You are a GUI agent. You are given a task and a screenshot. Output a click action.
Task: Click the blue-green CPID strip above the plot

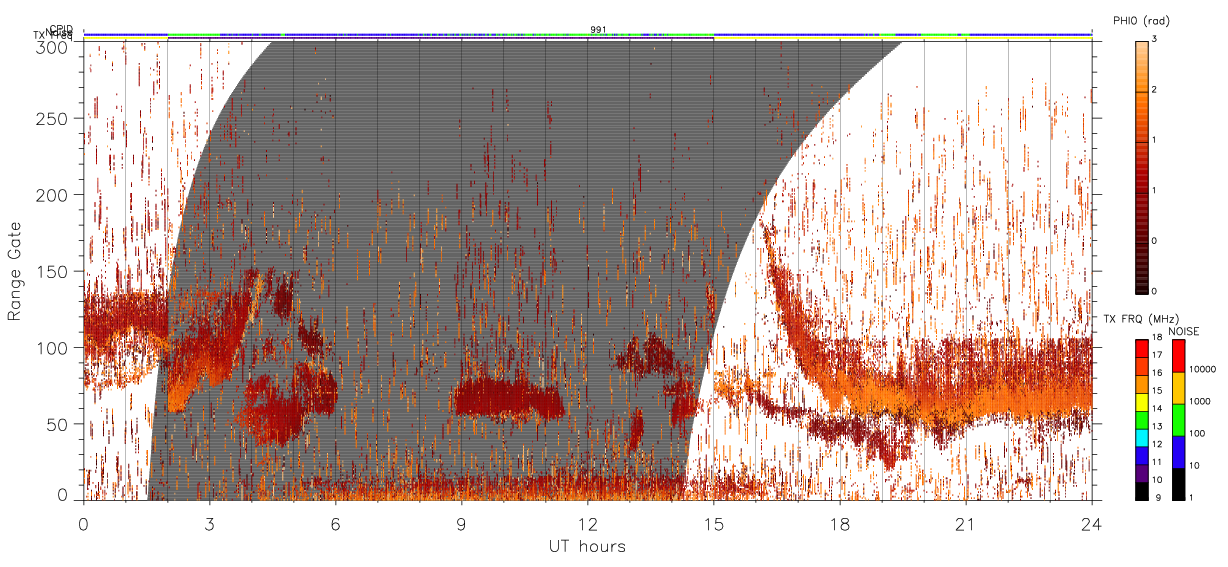pos(587,35)
